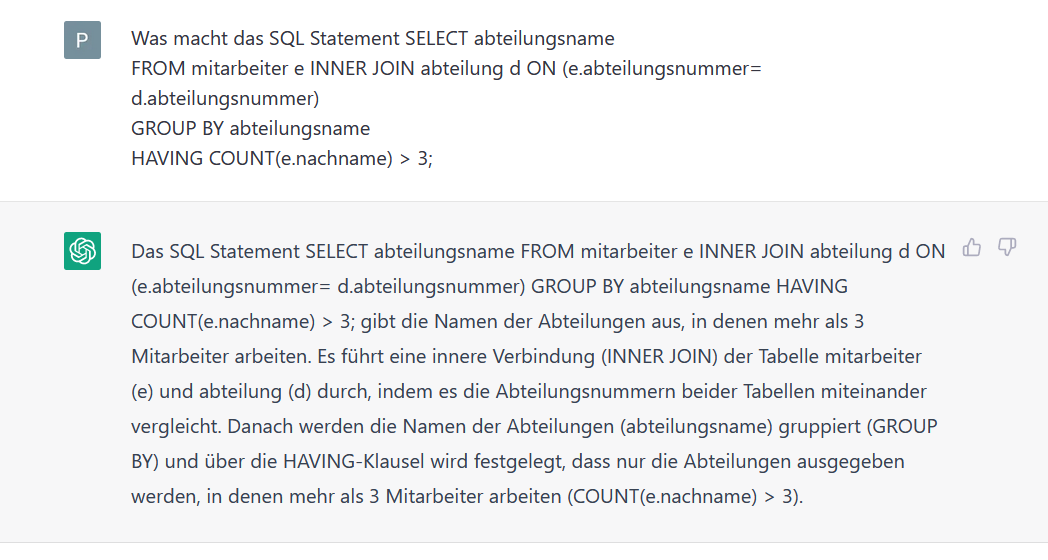Image resolution: width=1048 pixels, height=560 pixels.
Task: Click the response line starting "vergleicht. Danach werden"
Action: pos(534,426)
